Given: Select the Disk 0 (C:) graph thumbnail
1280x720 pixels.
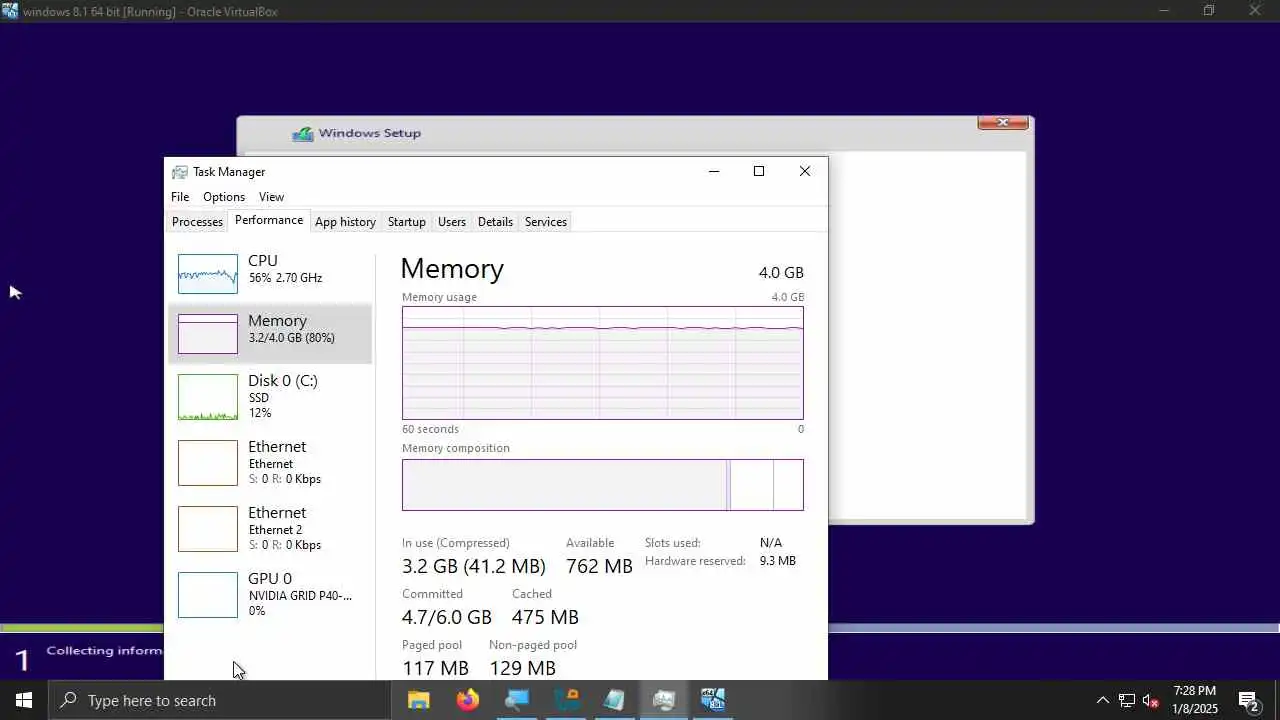Looking at the screenshot, I should tap(208, 397).
